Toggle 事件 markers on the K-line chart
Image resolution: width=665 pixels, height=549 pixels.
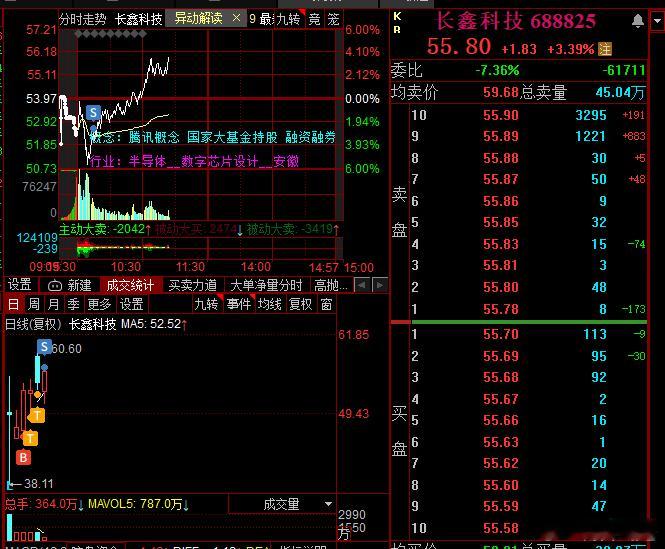tap(238, 304)
